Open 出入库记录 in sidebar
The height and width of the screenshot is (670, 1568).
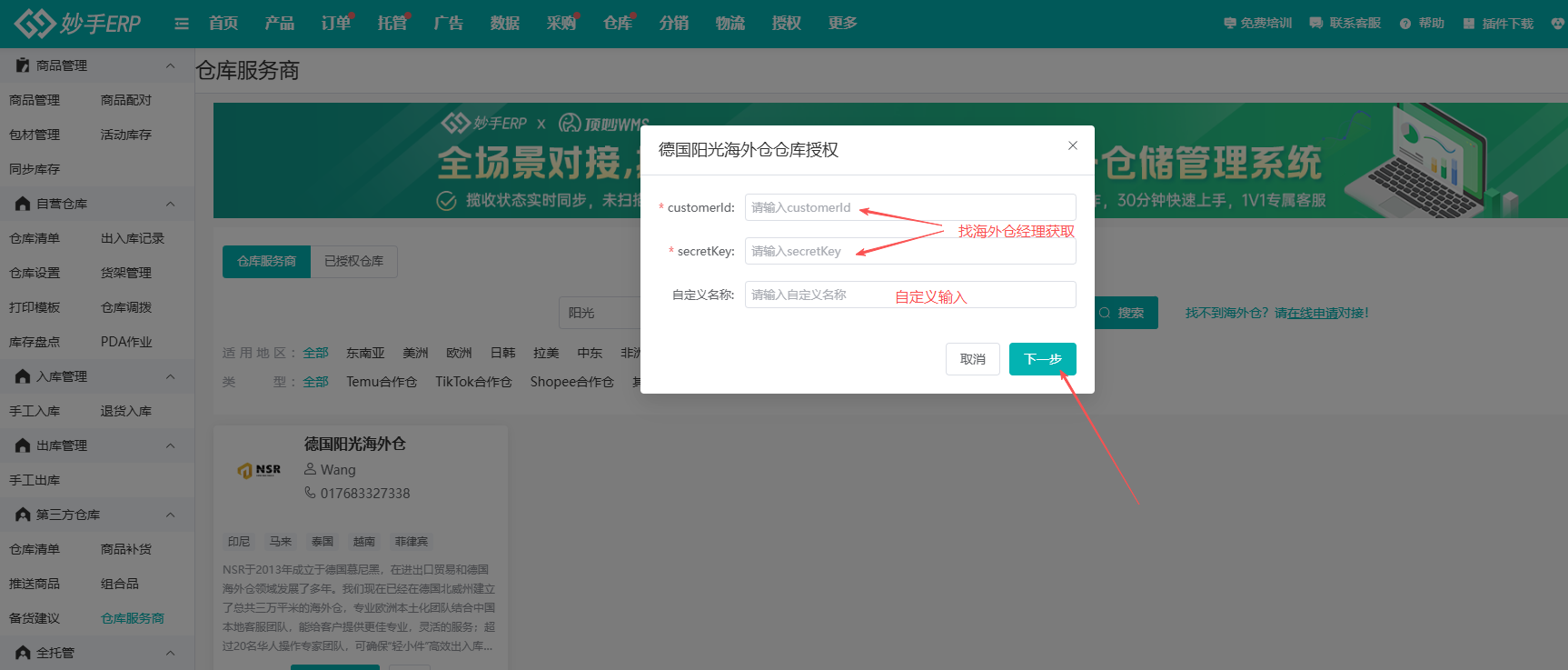pos(133,238)
